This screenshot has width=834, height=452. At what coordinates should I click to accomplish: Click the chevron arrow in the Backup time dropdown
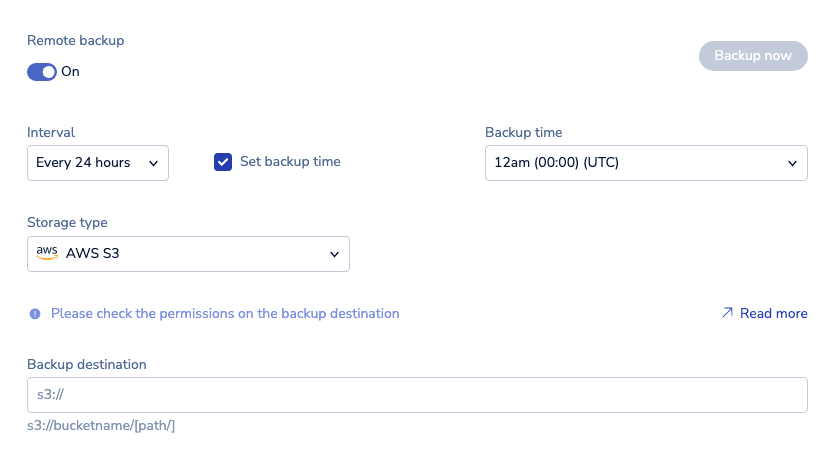792,163
